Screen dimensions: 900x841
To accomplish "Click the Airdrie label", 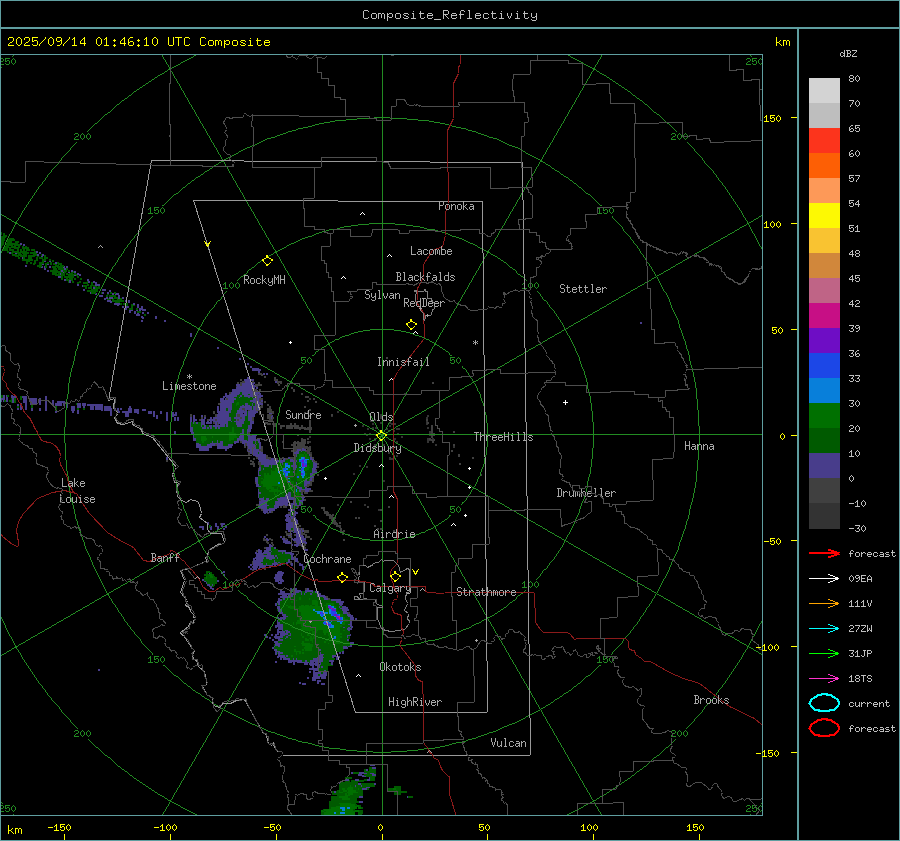I will tap(394, 534).
